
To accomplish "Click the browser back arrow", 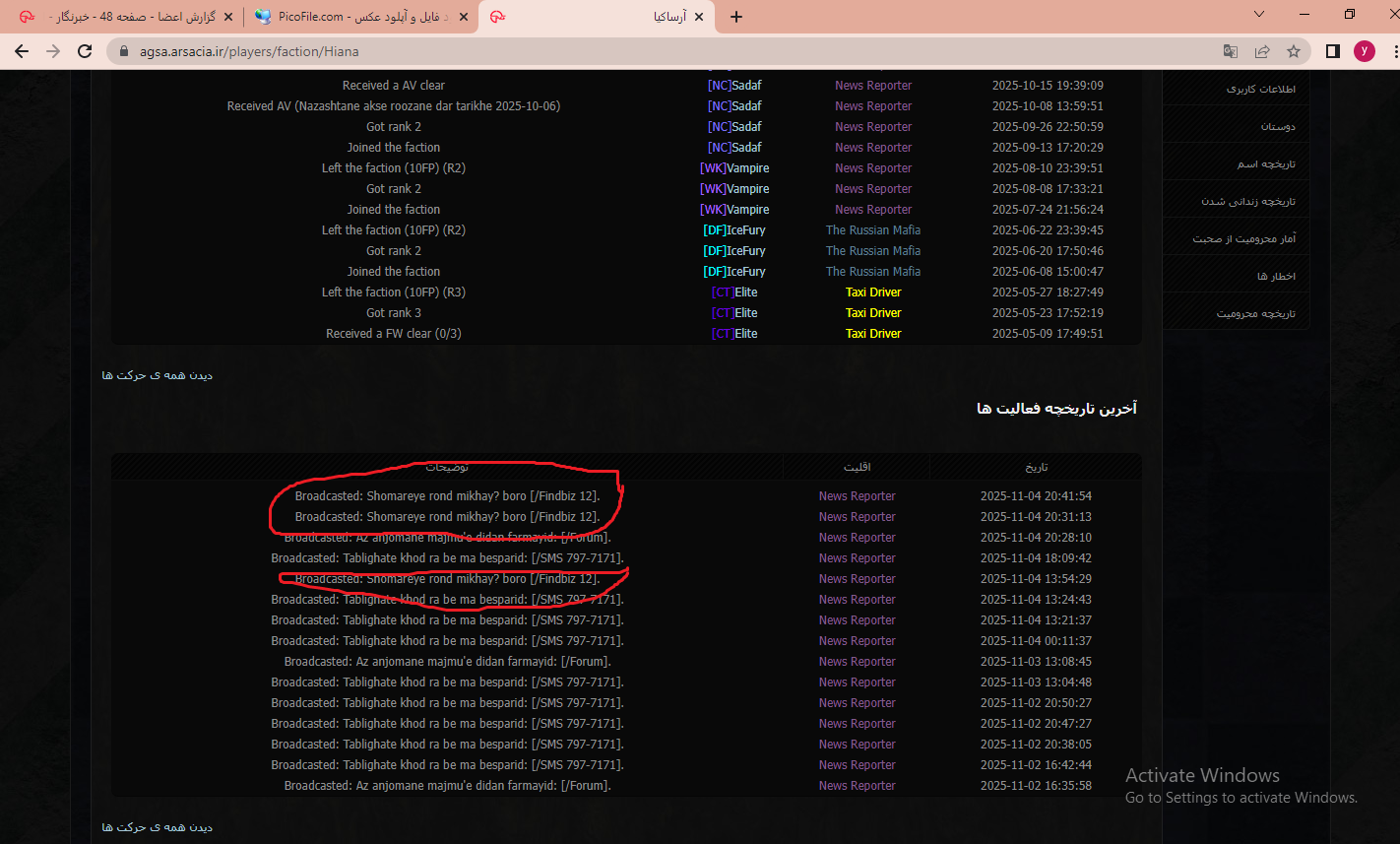I will [x=22, y=51].
